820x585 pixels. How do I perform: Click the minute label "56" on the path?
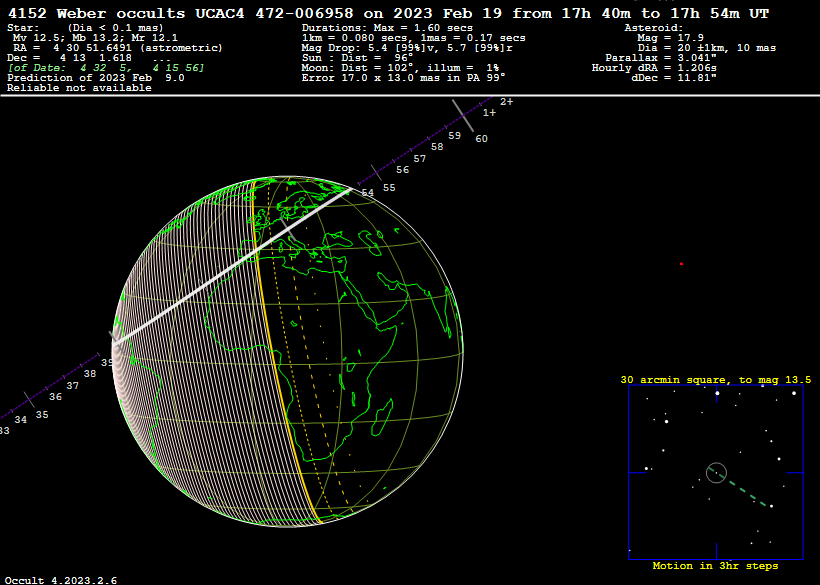[402, 169]
